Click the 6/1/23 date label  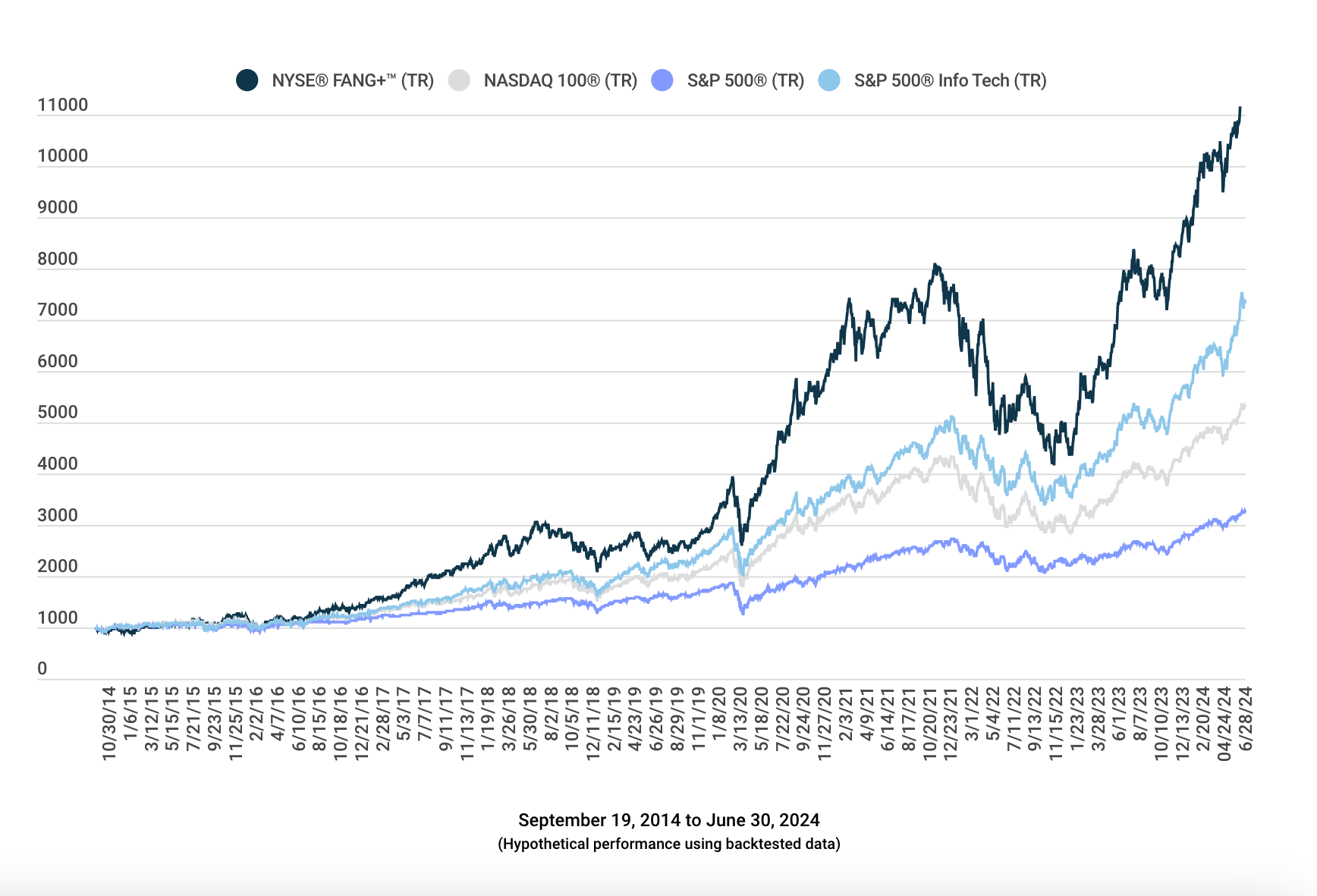pos(1119,714)
